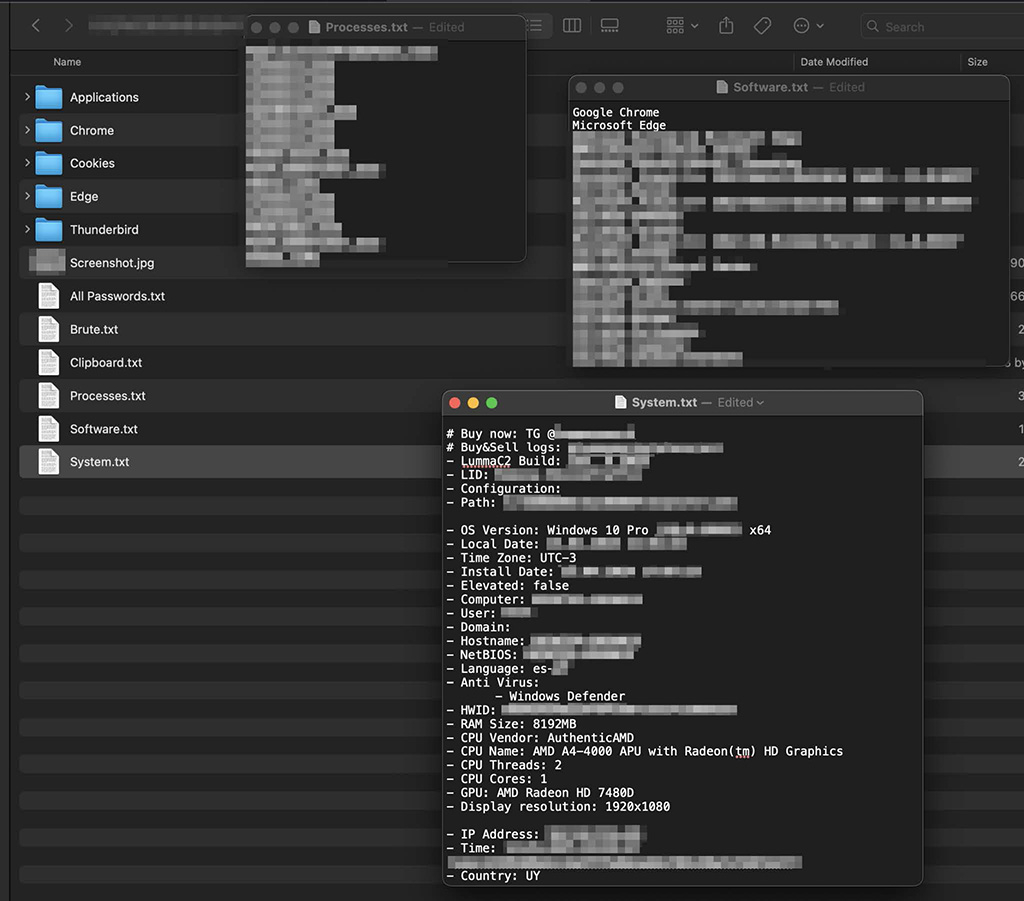The image size is (1024, 901).
Task: Sort by the Name column header
Action: coord(67,62)
